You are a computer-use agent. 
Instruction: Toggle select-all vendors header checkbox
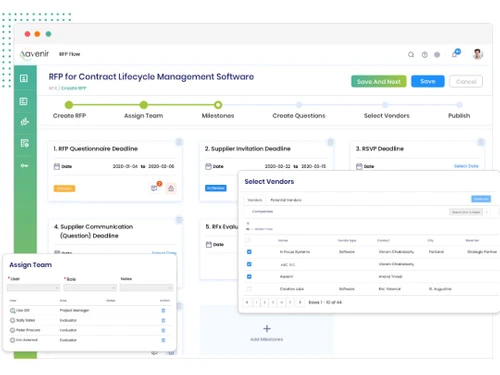pos(248,240)
